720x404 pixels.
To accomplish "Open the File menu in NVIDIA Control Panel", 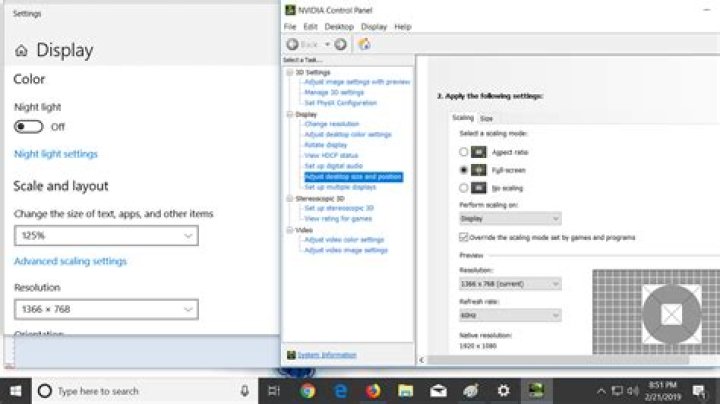I will tap(290, 27).
